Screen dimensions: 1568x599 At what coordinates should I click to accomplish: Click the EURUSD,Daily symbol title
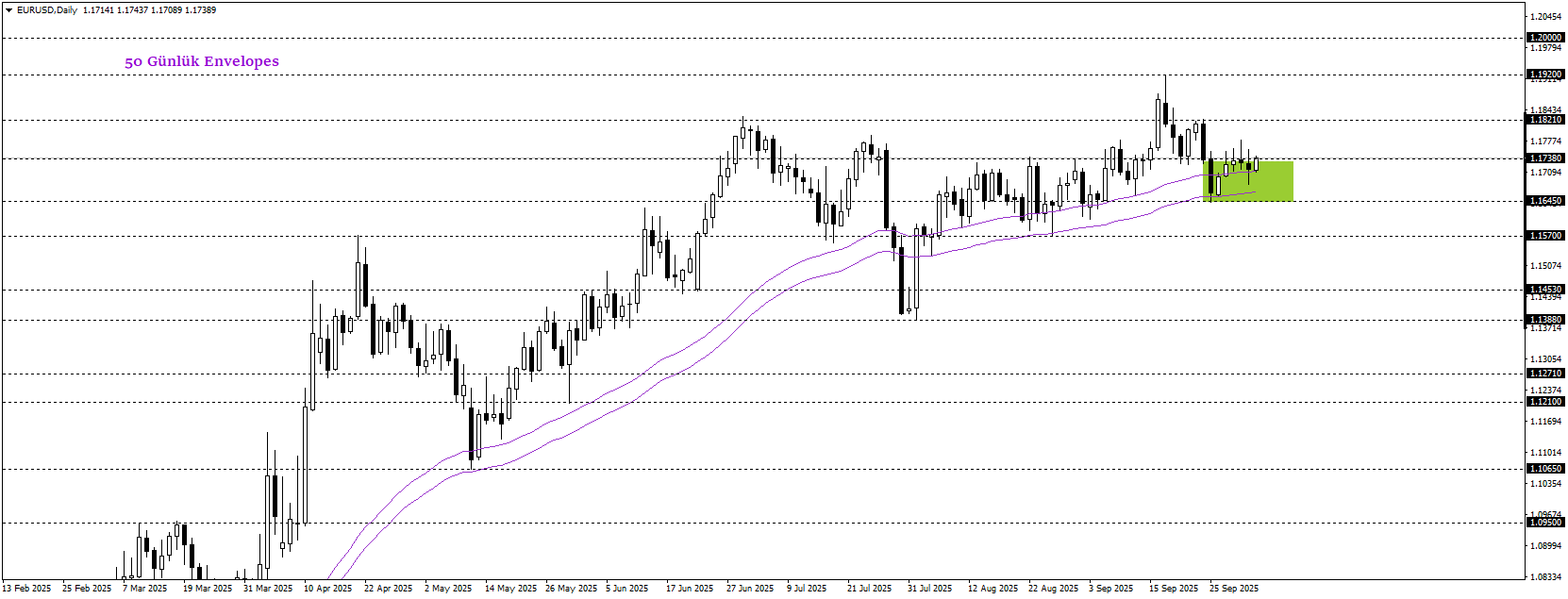coord(47,10)
